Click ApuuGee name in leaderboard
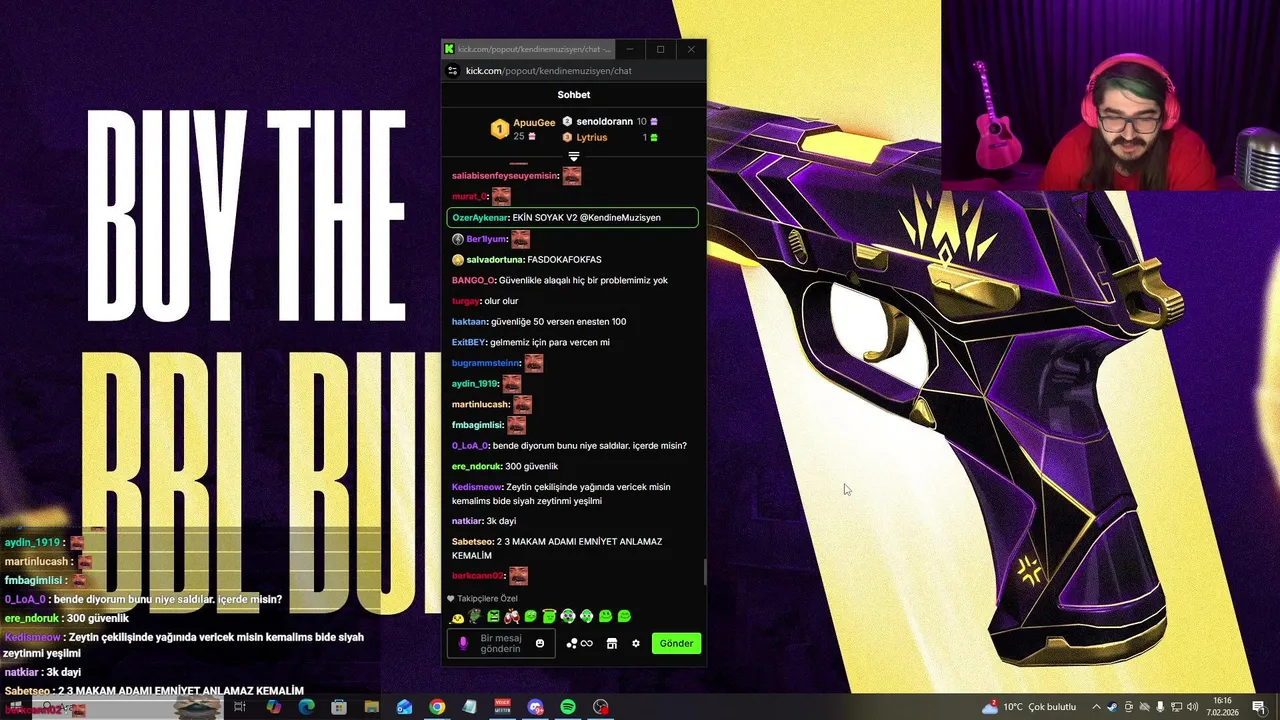Screen dimensions: 1280x720 (x=534, y=122)
